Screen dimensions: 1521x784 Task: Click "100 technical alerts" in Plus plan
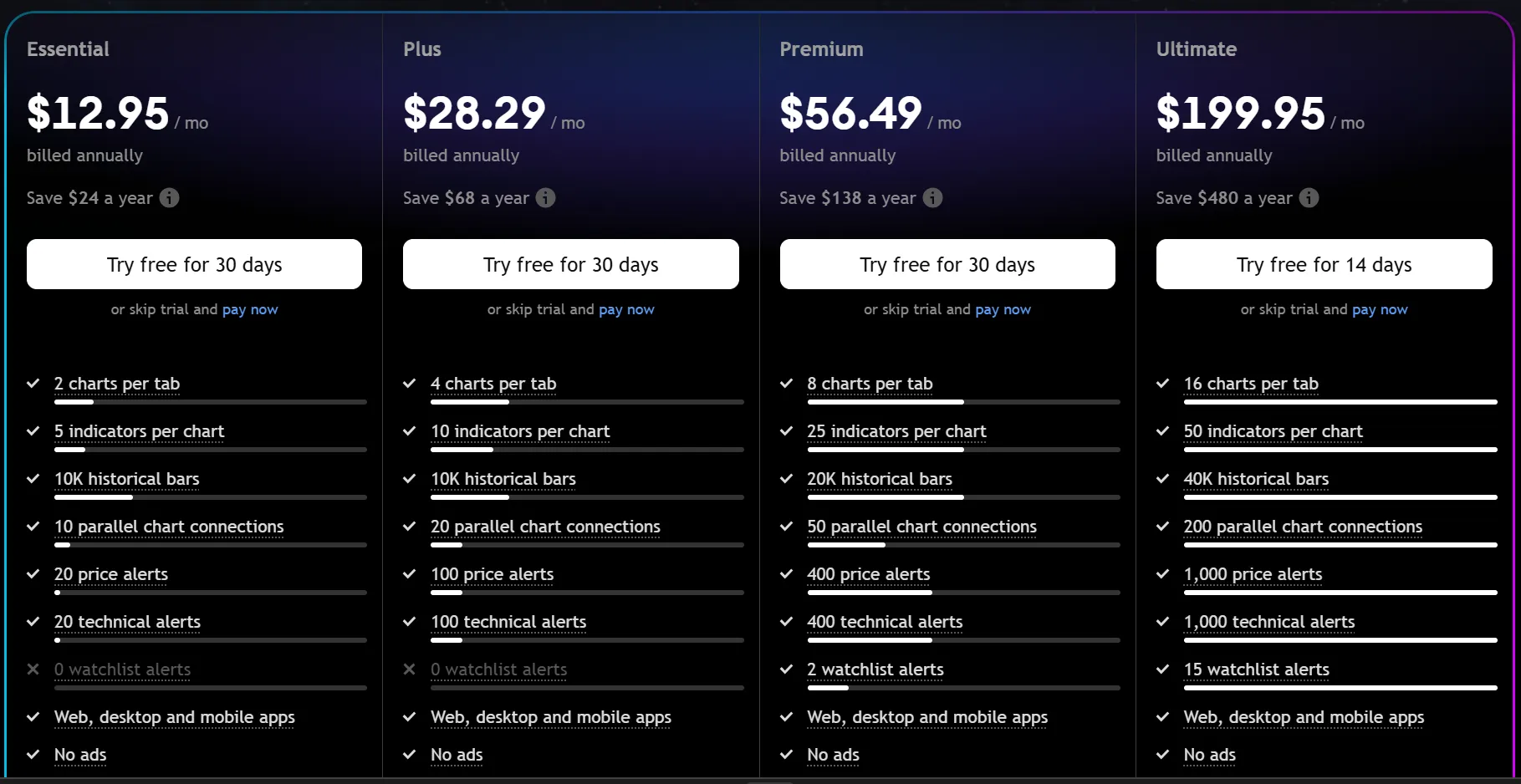click(x=508, y=622)
